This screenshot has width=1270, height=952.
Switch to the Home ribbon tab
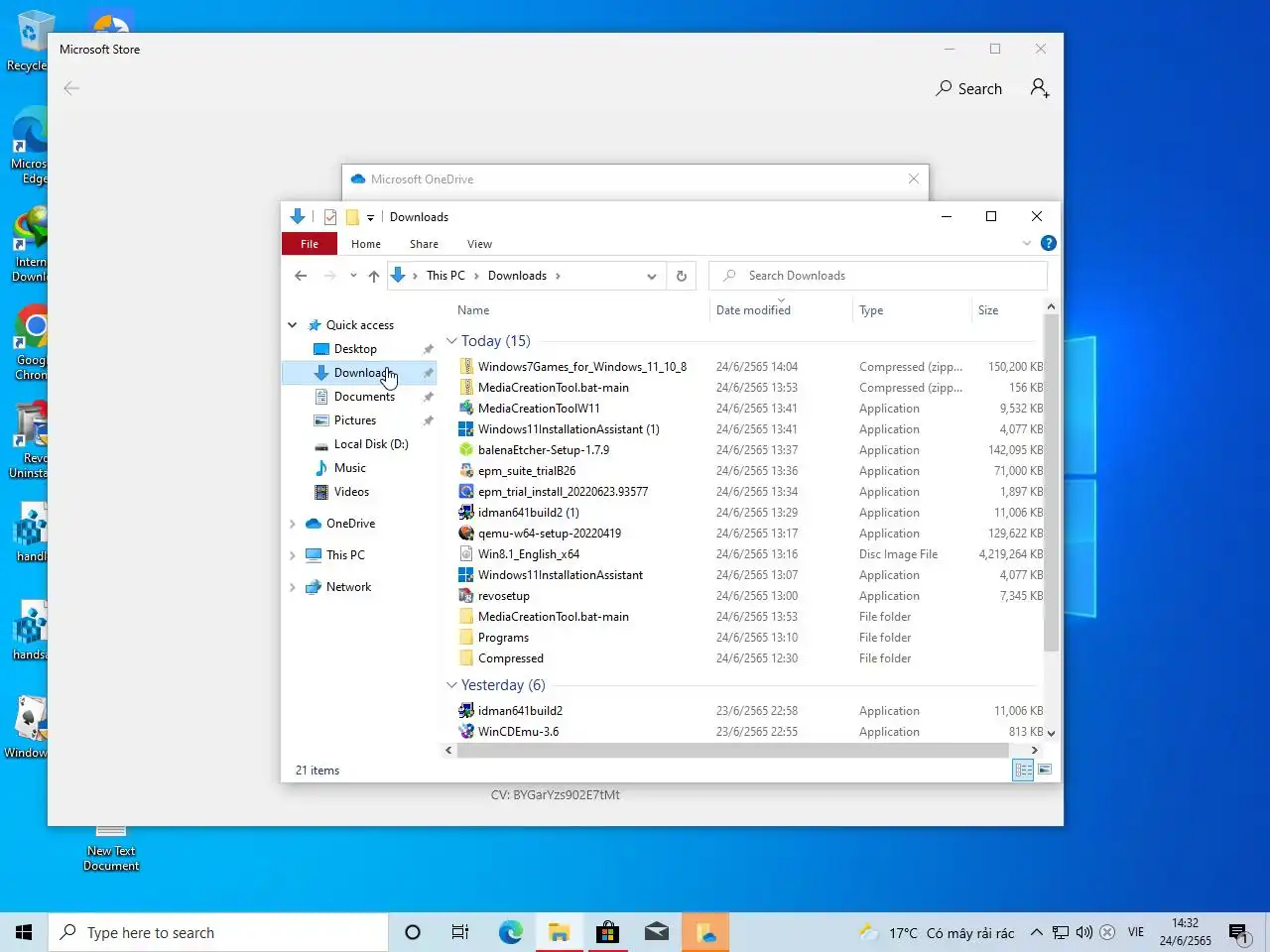[366, 244]
